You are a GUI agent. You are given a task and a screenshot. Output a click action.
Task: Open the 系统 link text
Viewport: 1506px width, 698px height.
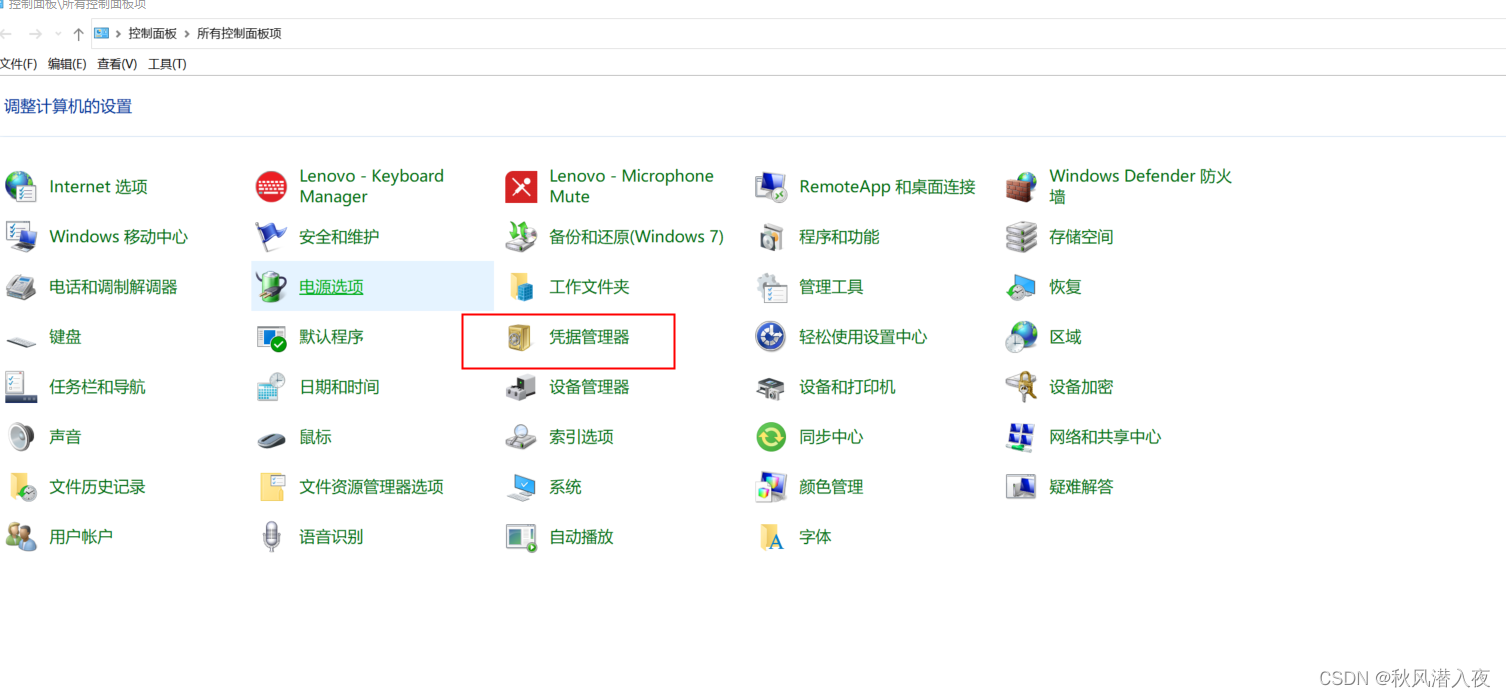(x=565, y=487)
